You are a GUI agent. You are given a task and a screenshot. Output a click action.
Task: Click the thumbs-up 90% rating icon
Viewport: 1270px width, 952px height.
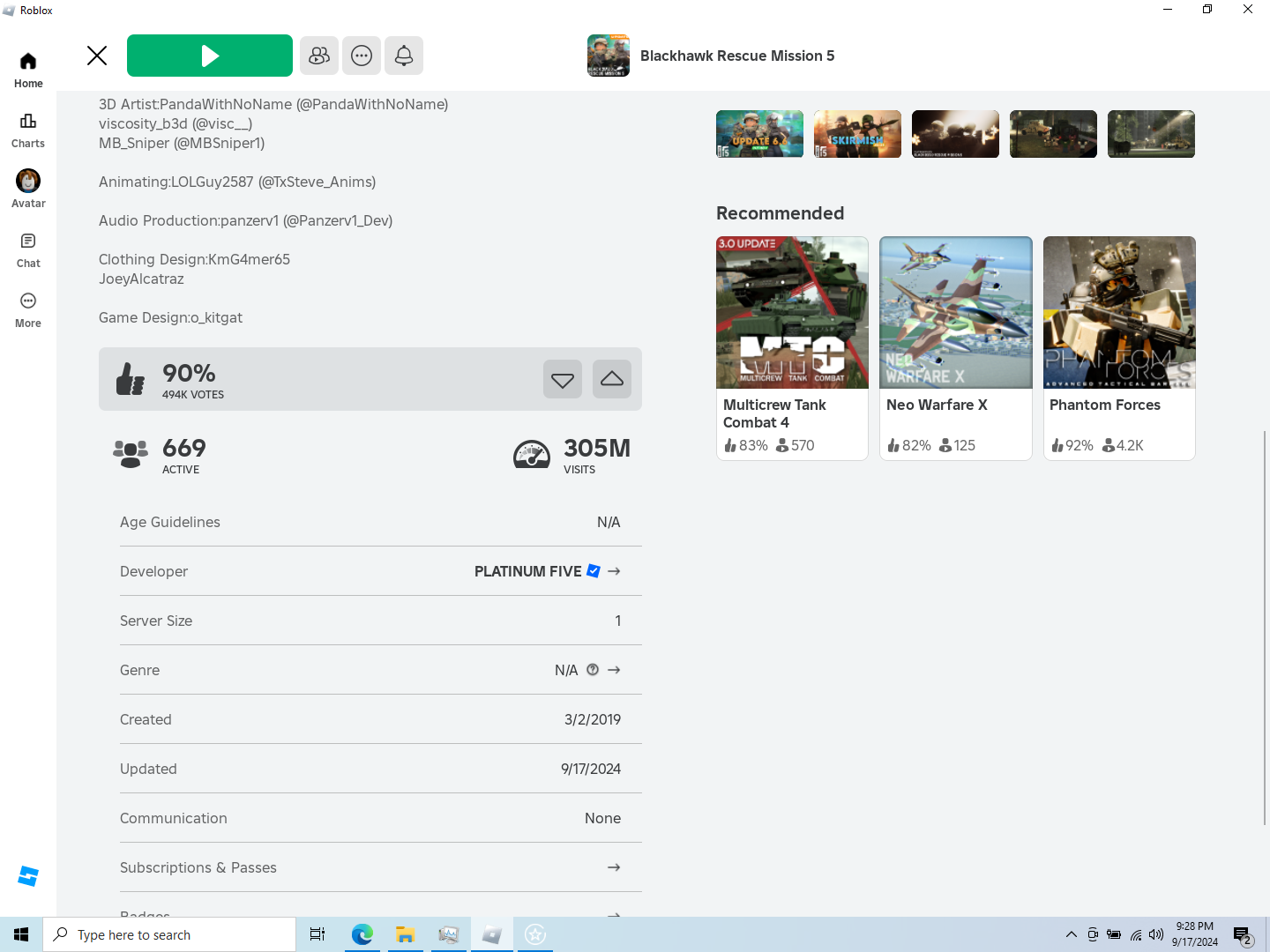coord(131,379)
